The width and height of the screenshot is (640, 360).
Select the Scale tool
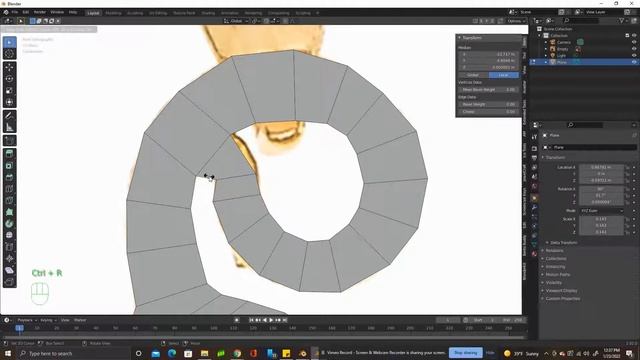coord(10,91)
